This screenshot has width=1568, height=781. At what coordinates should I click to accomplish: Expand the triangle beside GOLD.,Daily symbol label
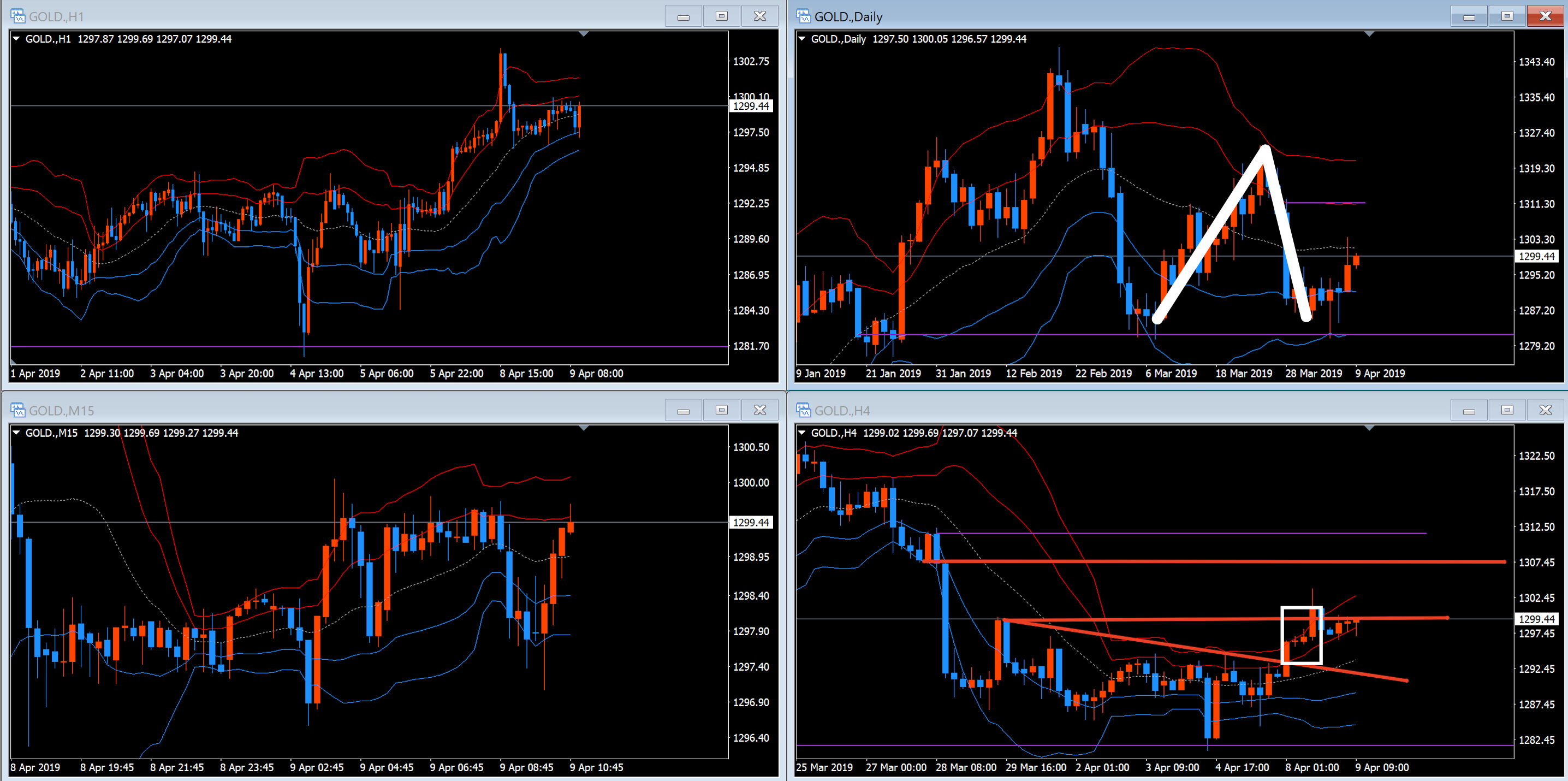click(x=802, y=38)
